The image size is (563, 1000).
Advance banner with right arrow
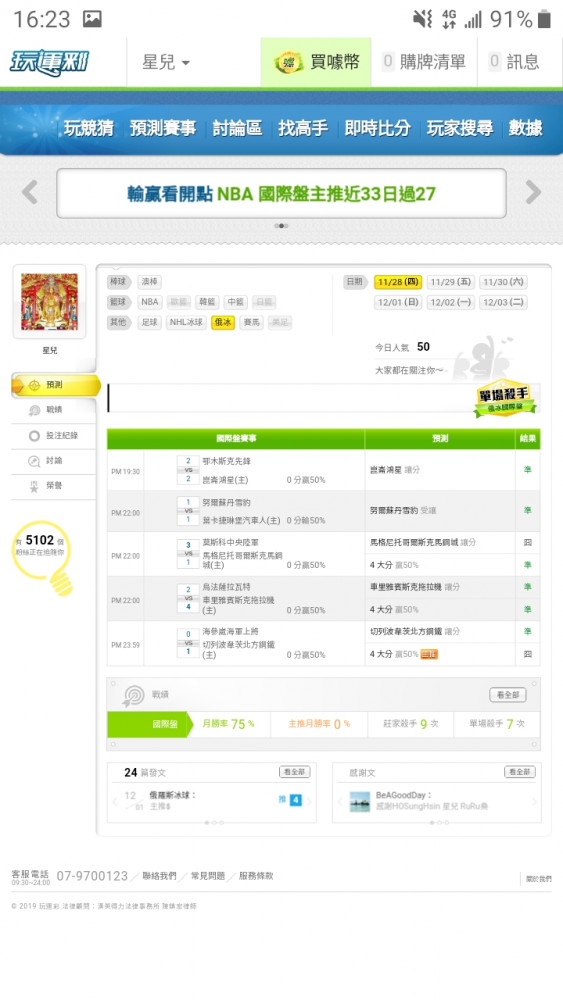point(533,192)
